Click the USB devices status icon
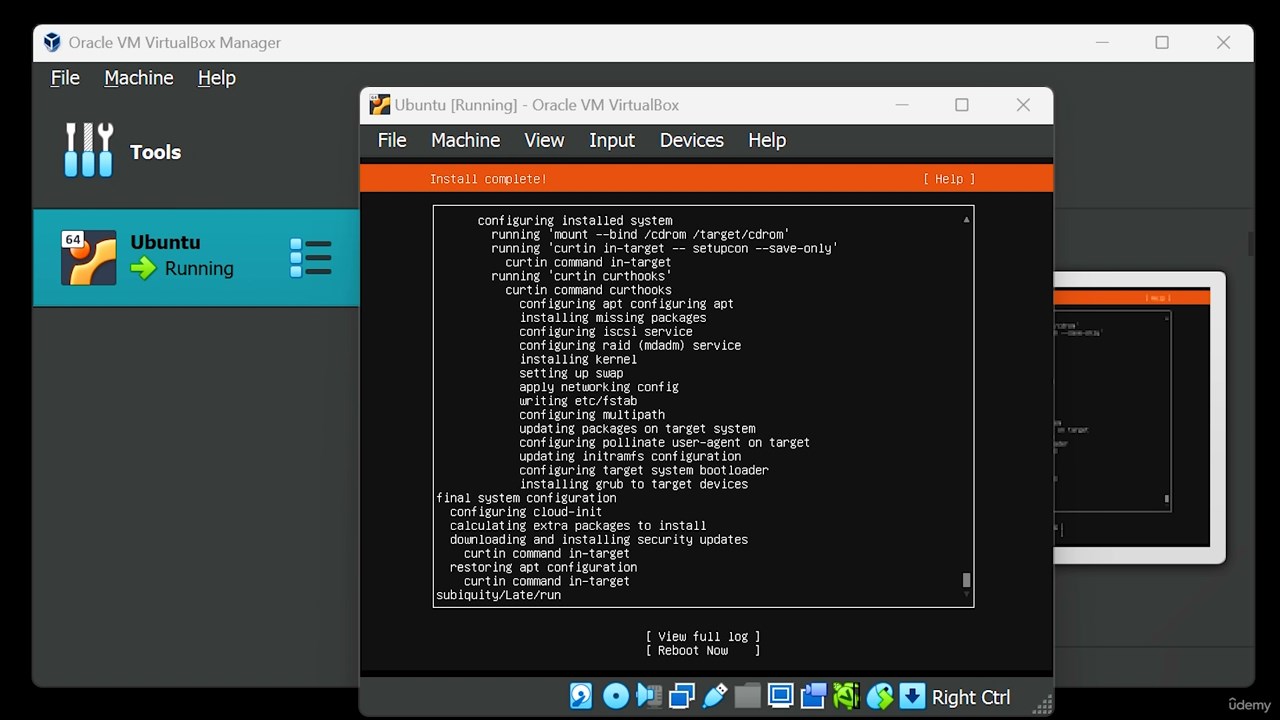Screen dimensions: 1280x720 [715, 696]
